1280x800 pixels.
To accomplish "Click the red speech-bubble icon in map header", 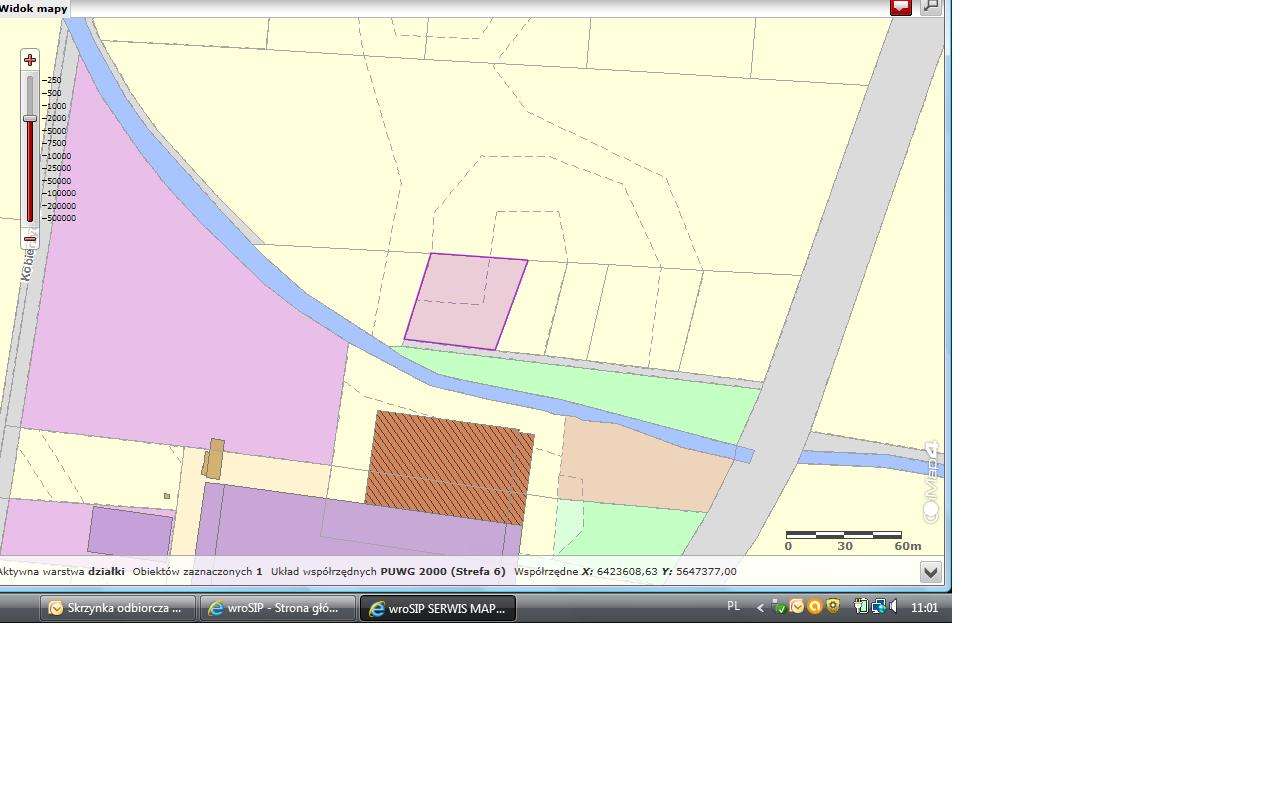I will pos(901,7).
